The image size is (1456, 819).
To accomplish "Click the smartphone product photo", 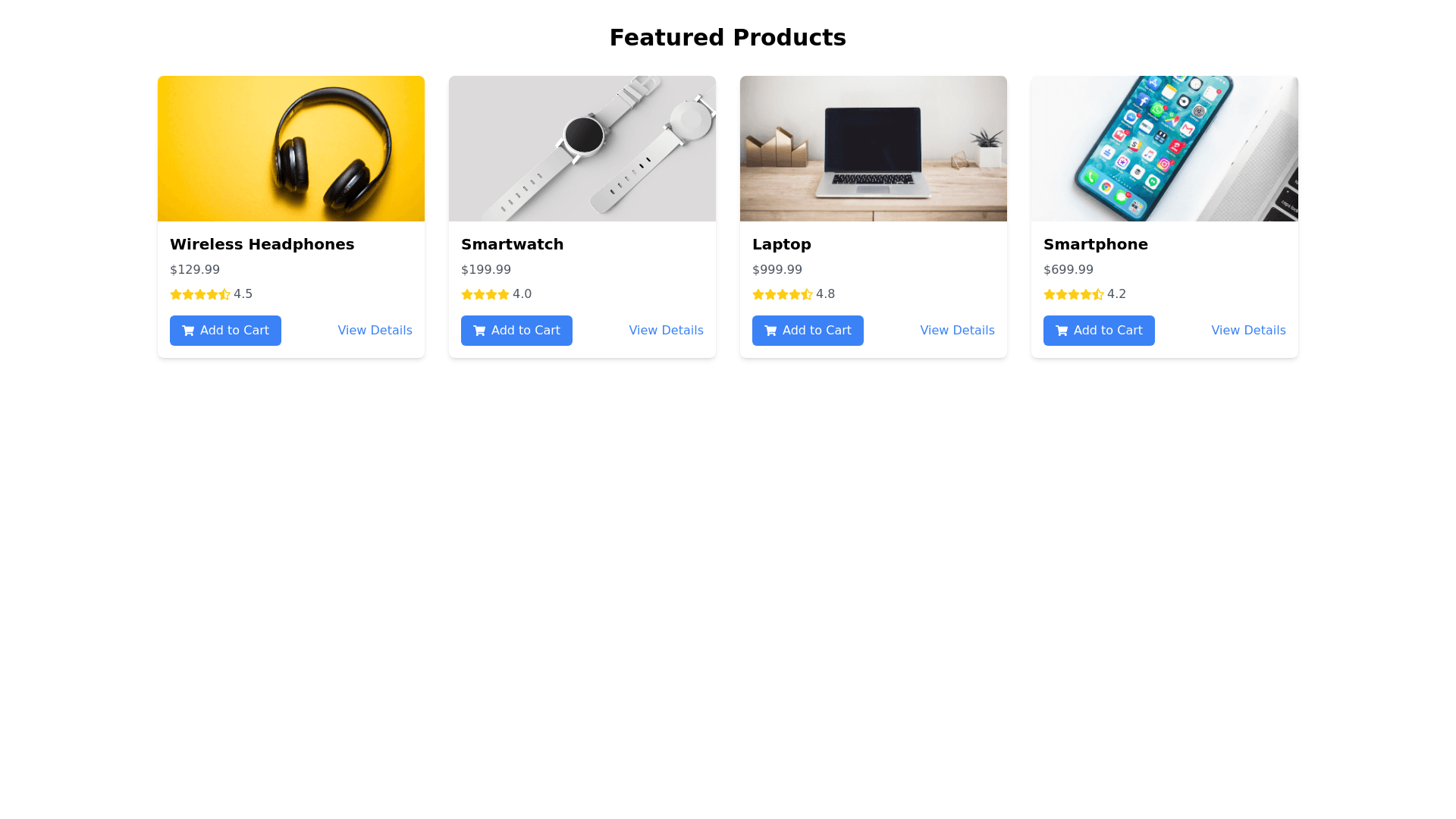I will pos(1165,149).
